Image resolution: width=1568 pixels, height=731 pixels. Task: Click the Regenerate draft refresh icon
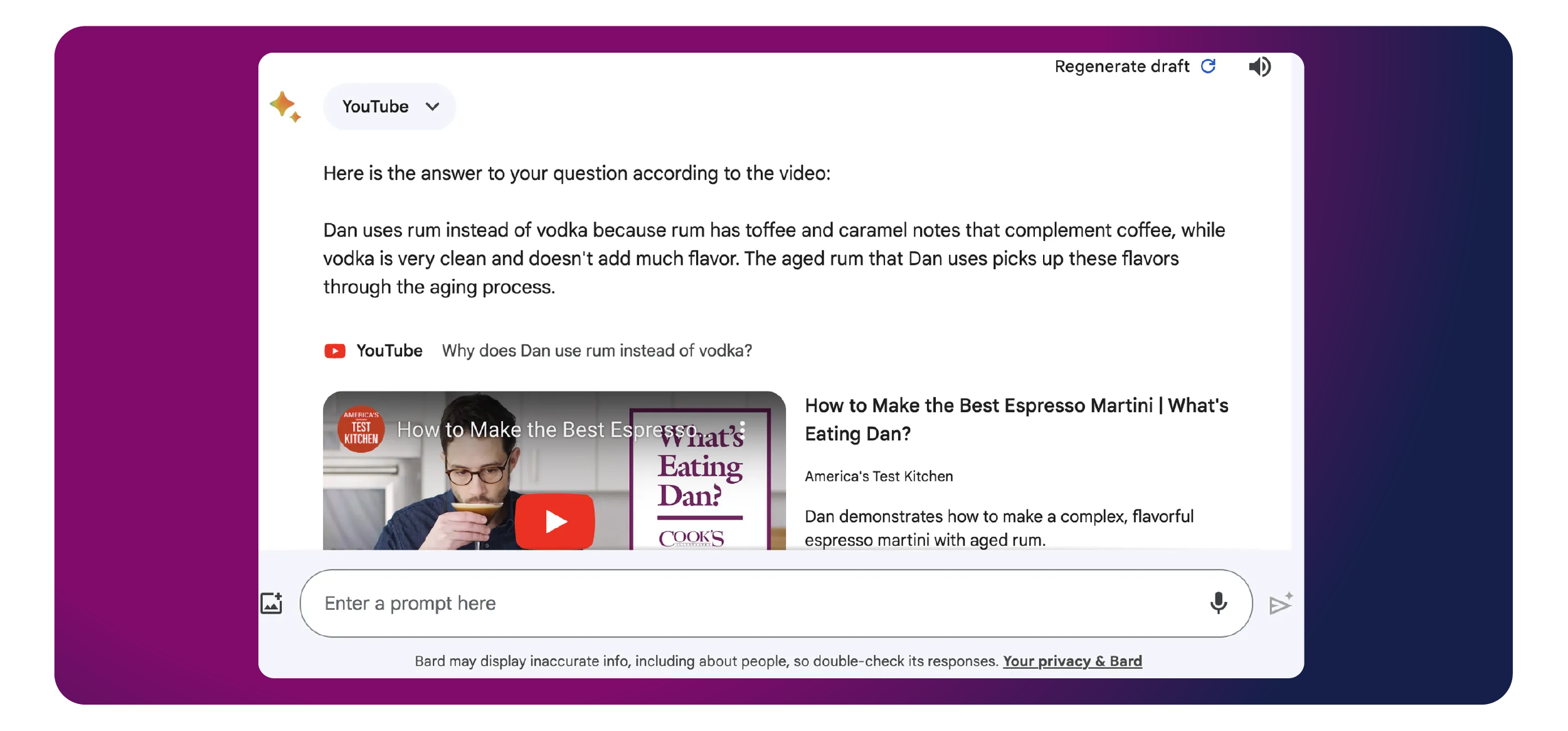click(1208, 66)
